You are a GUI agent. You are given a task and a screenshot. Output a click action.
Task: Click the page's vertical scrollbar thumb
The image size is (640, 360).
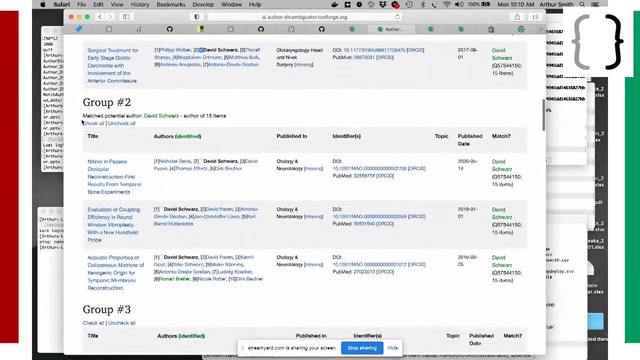pos(543,115)
